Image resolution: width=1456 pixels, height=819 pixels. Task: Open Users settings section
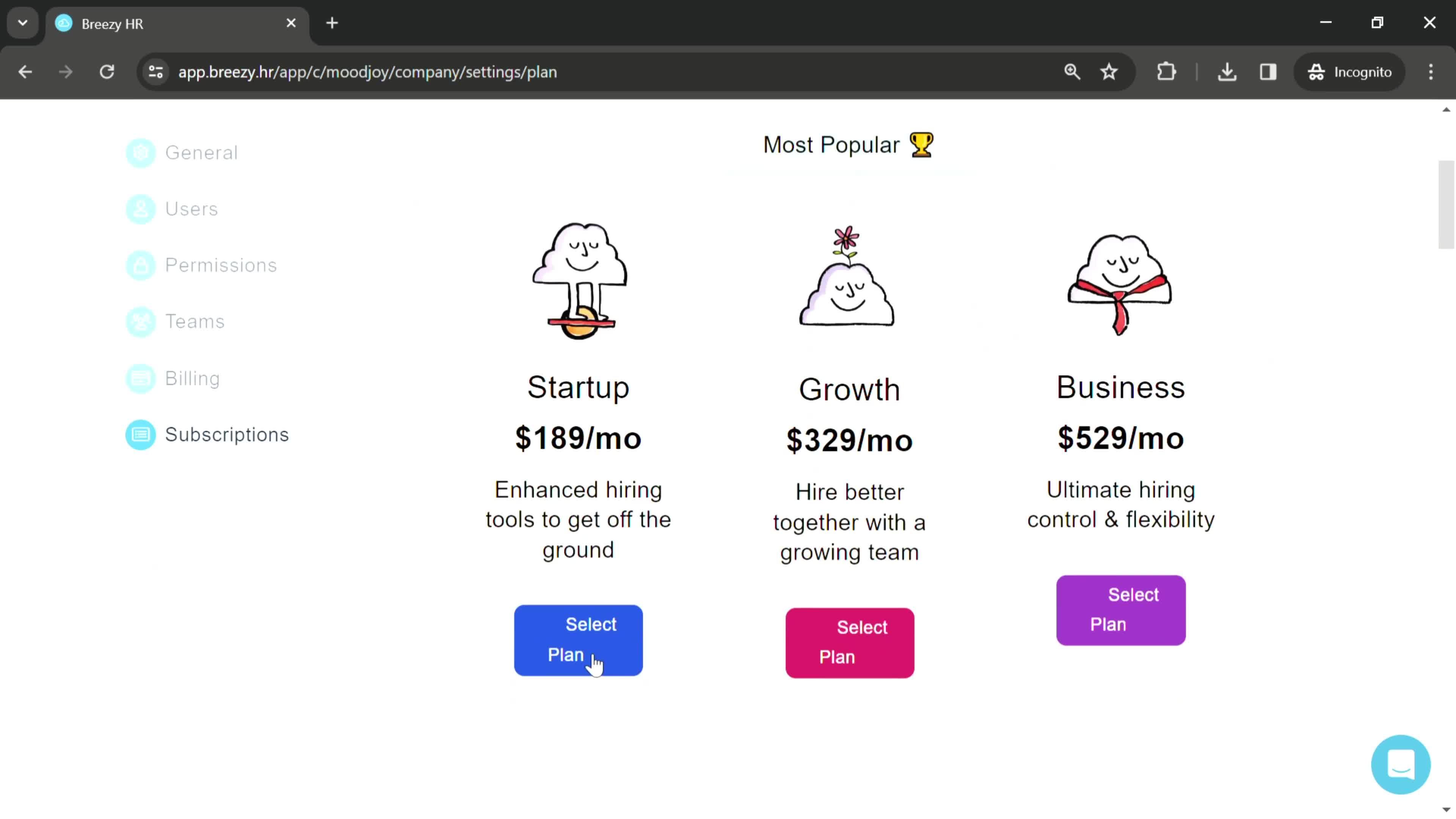coord(191,208)
